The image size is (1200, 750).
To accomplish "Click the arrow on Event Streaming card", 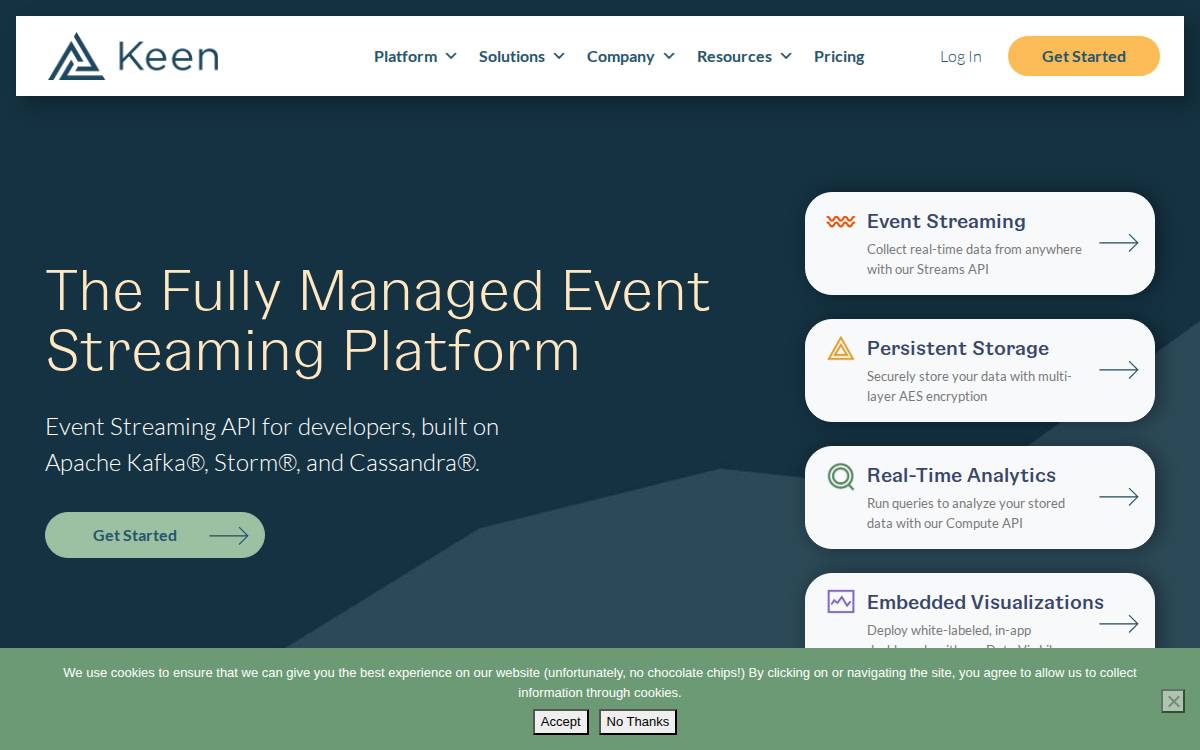I will click(1119, 243).
